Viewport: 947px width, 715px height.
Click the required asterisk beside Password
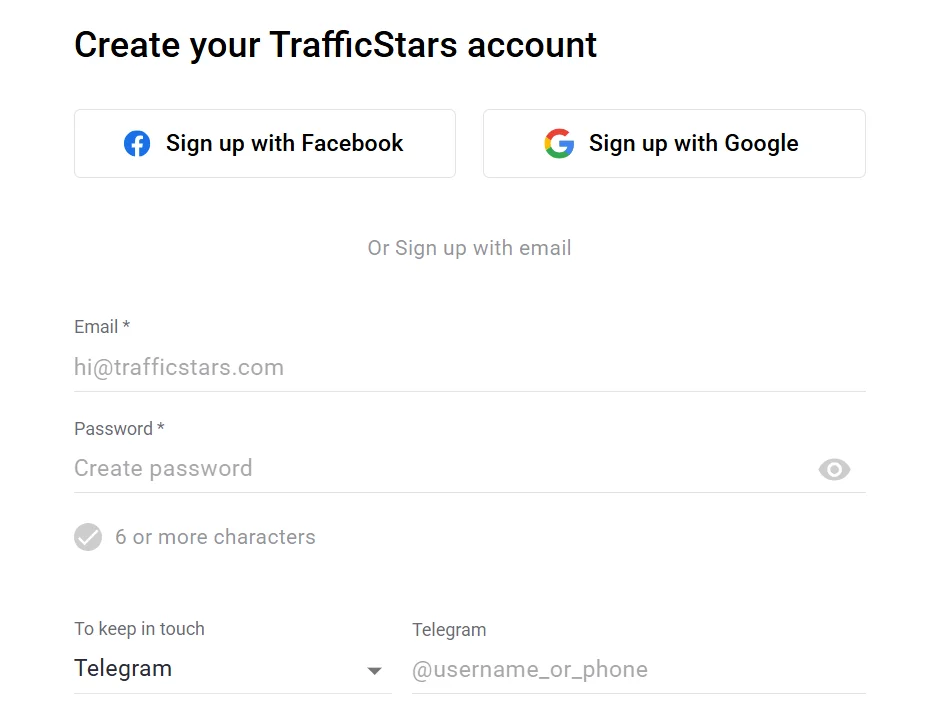161,428
